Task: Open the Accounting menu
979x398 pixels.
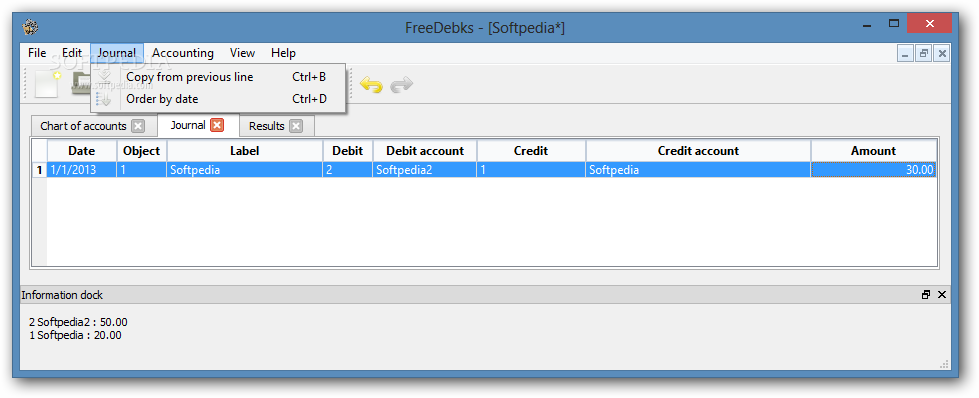Action: (x=183, y=53)
